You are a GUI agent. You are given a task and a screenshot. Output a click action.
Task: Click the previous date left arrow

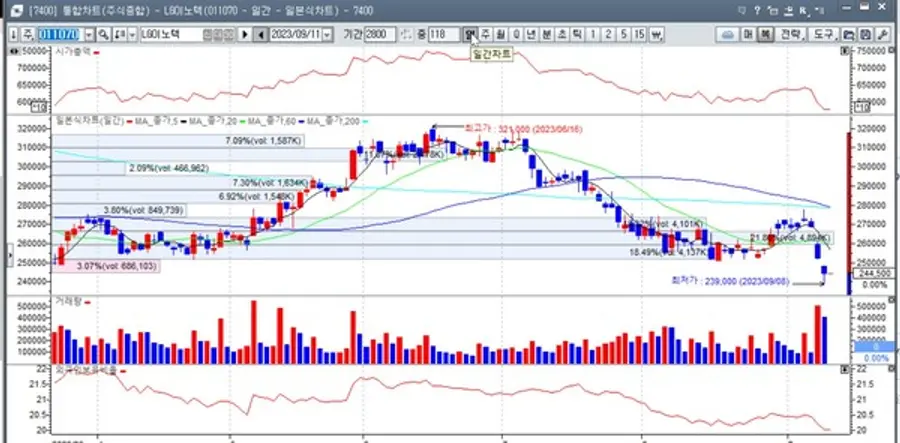tap(261, 34)
